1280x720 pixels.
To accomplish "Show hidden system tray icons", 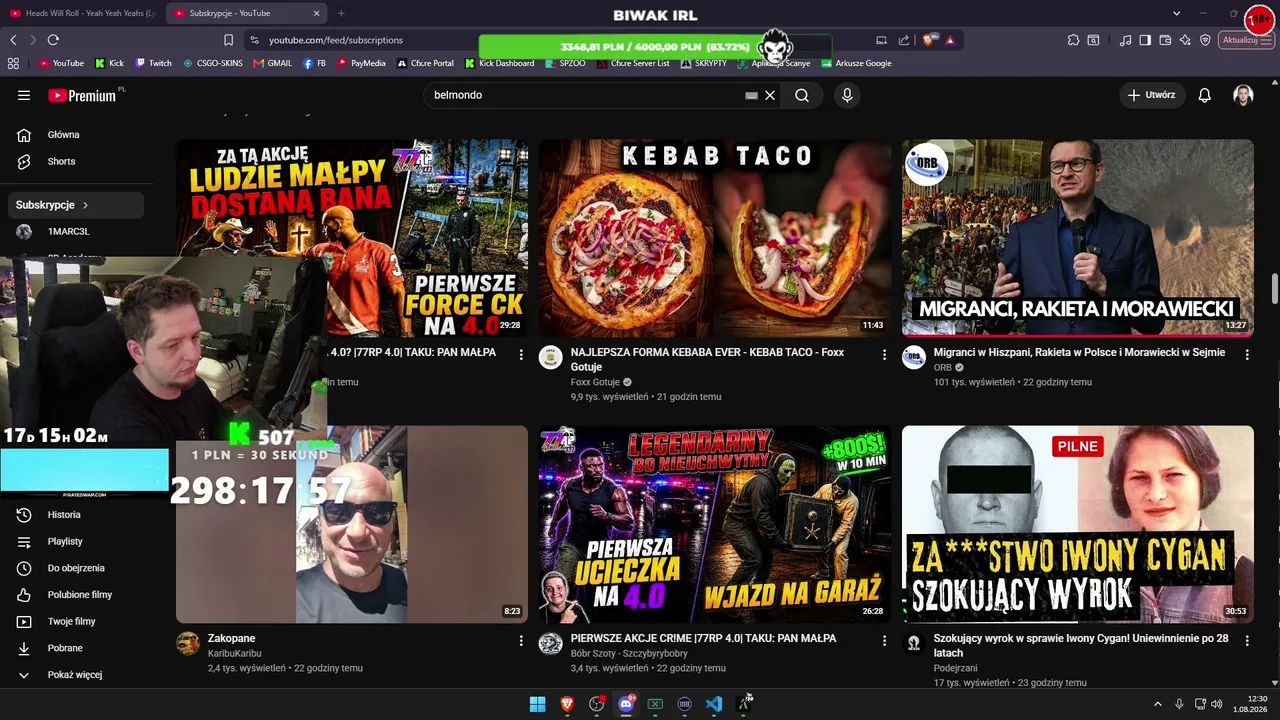I will click(x=1158, y=704).
